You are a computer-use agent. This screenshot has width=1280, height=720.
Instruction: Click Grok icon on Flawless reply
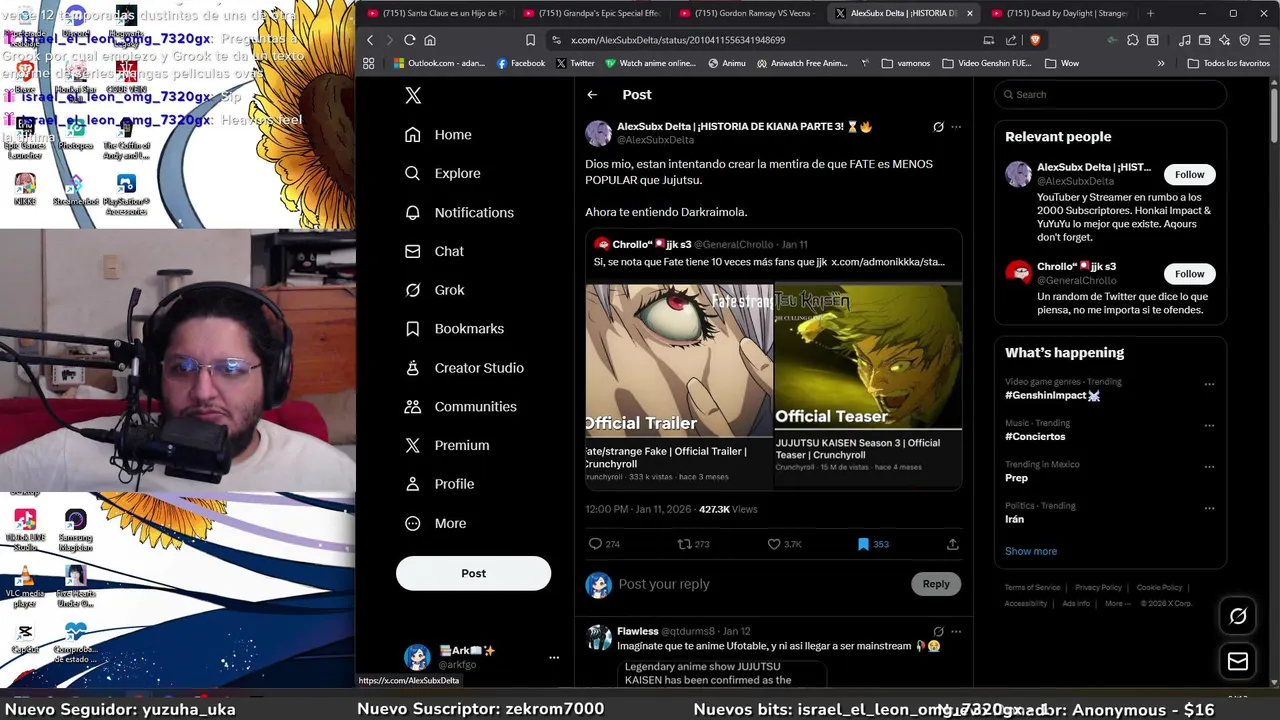click(x=938, y=632)
